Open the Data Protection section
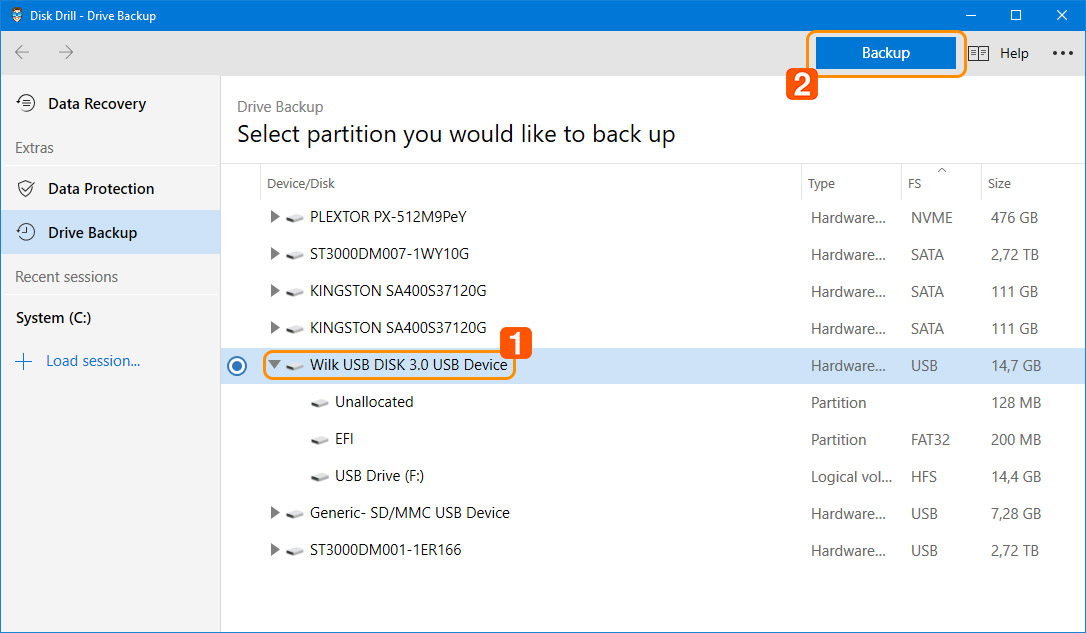 click(111, 188)
